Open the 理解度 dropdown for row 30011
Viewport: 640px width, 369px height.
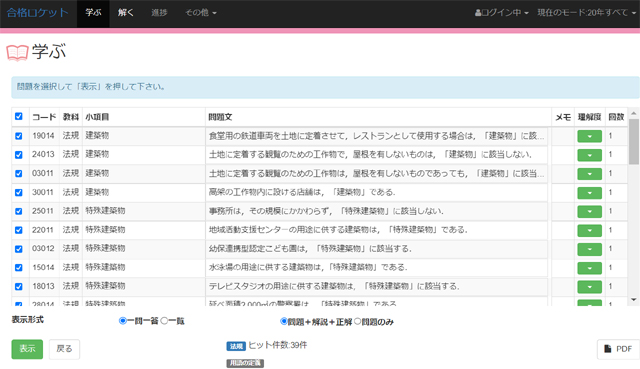click(589, 193)
